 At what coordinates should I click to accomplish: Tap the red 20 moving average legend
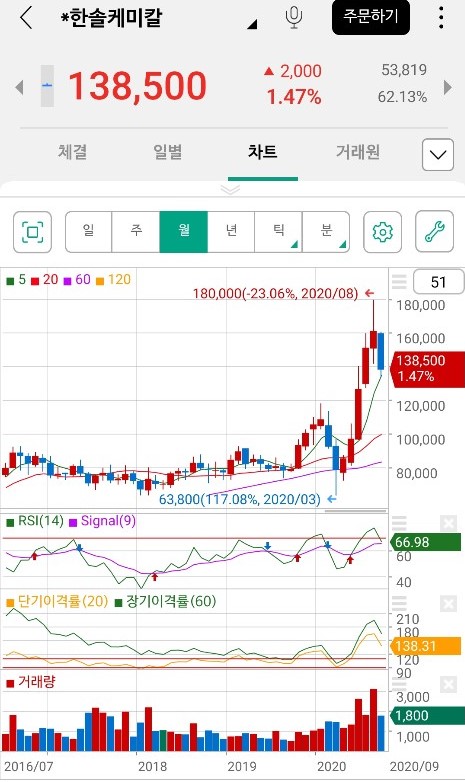pos(45,280)
